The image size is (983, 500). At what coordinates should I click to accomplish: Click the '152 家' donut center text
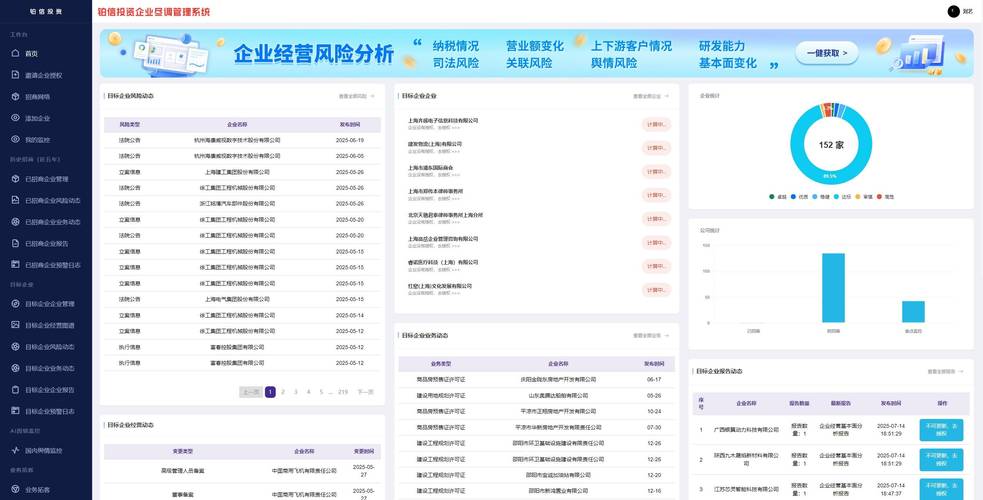tap(831, 145)
